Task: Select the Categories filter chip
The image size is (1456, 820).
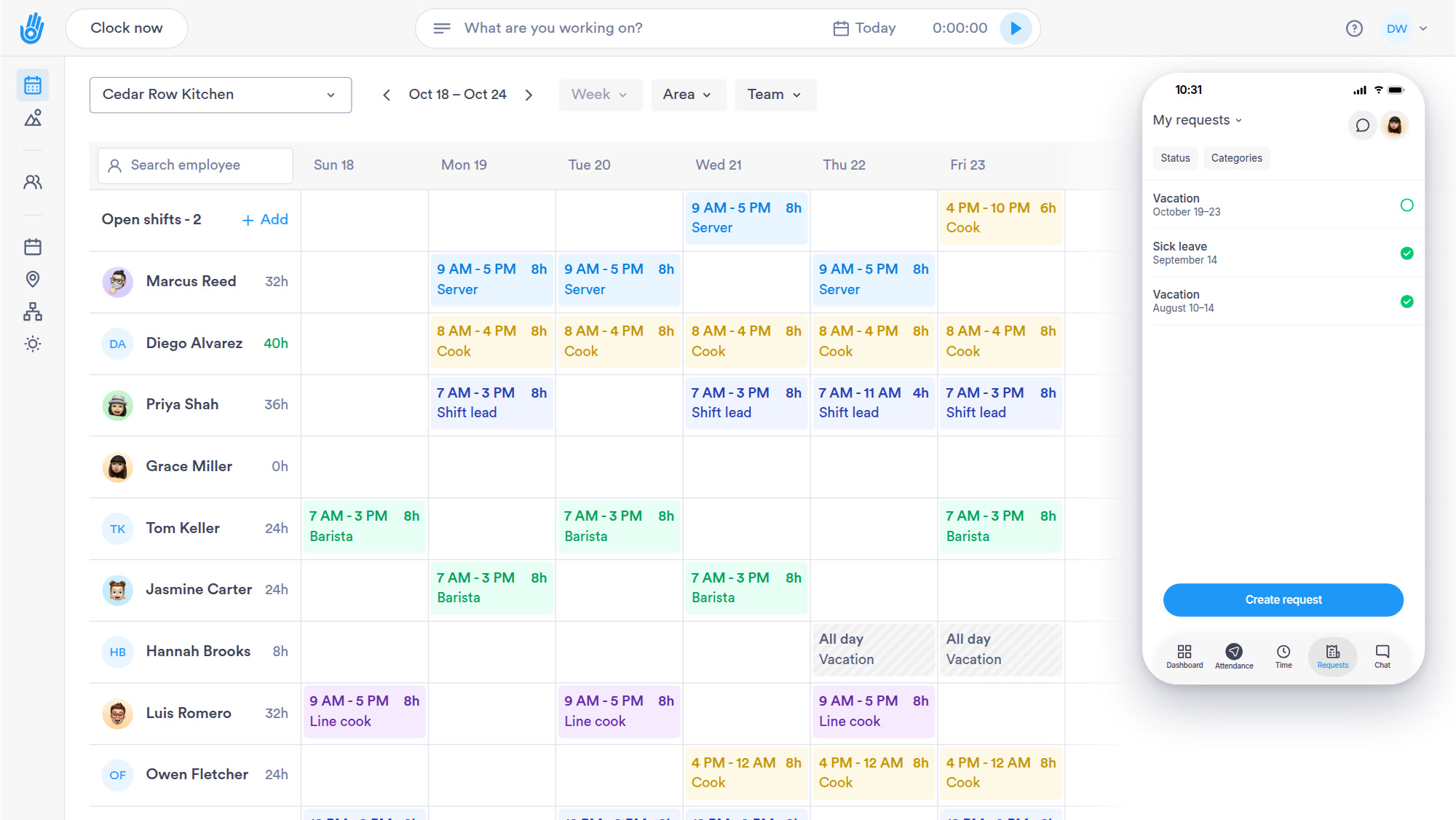Action: pos(1236,158)
